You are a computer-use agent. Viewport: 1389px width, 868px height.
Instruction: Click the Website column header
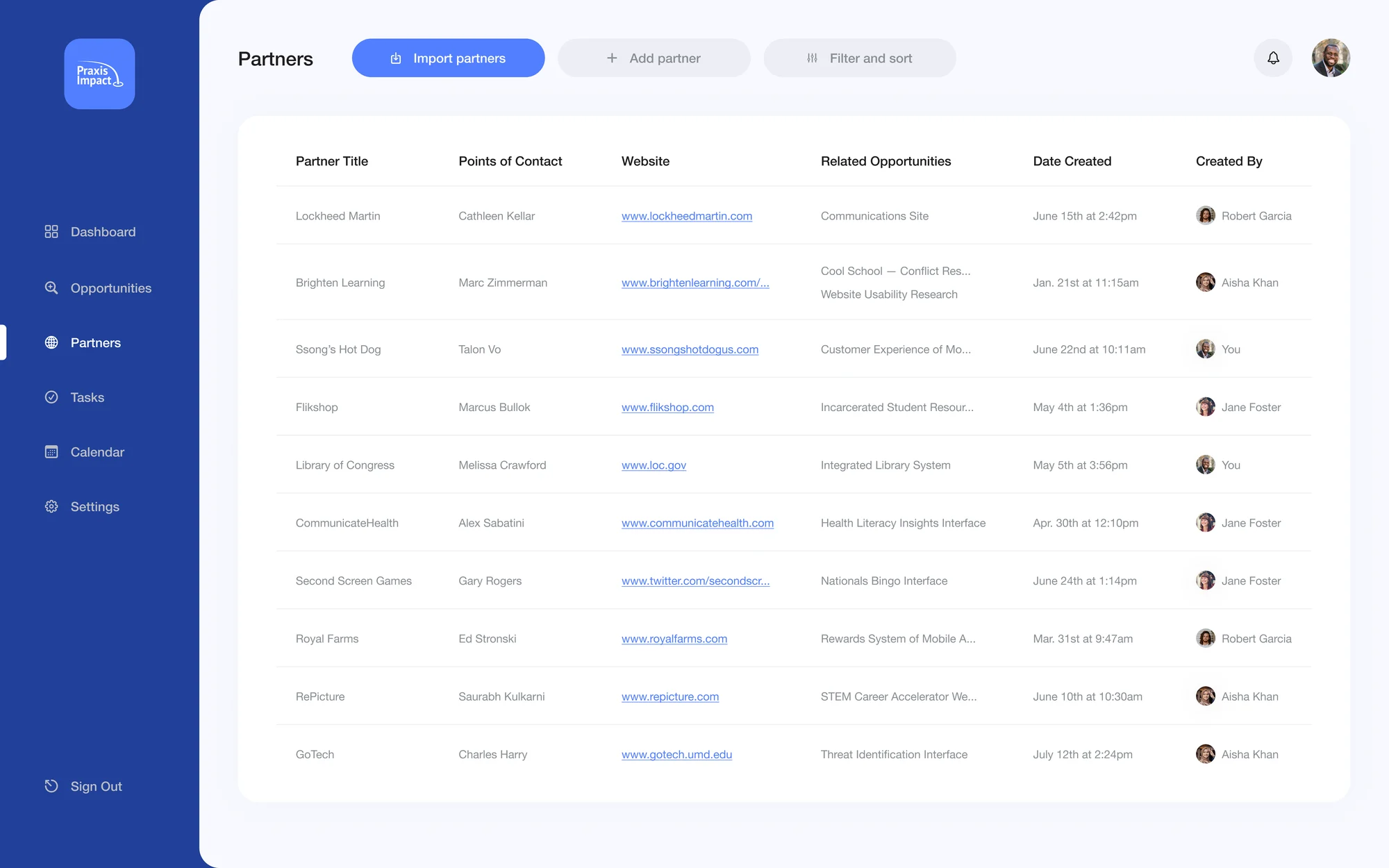point(645,161)
